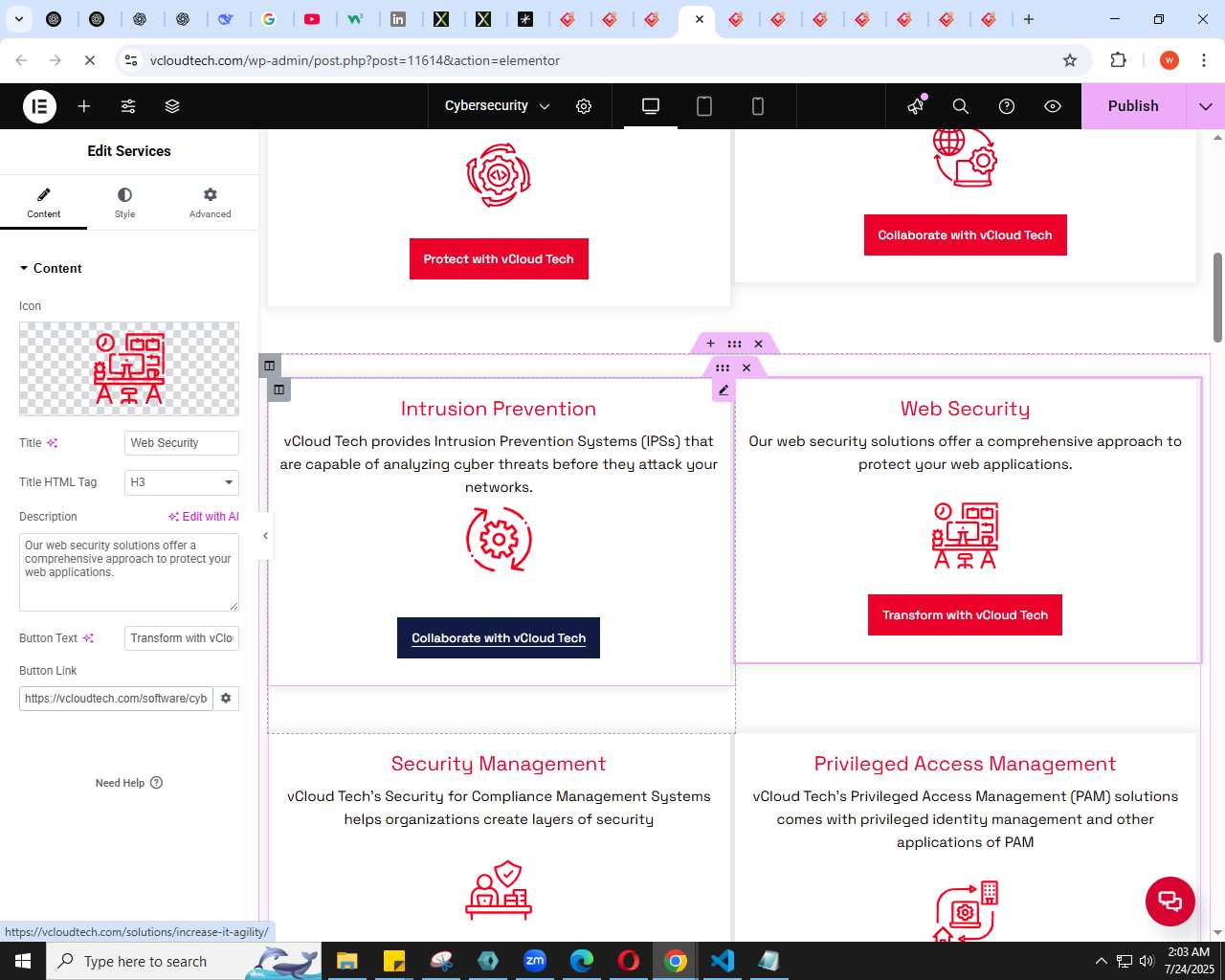The width and height of the screenshot is (1225, 980).
Task: Select inner container drag dots handle
Action: 723,367
